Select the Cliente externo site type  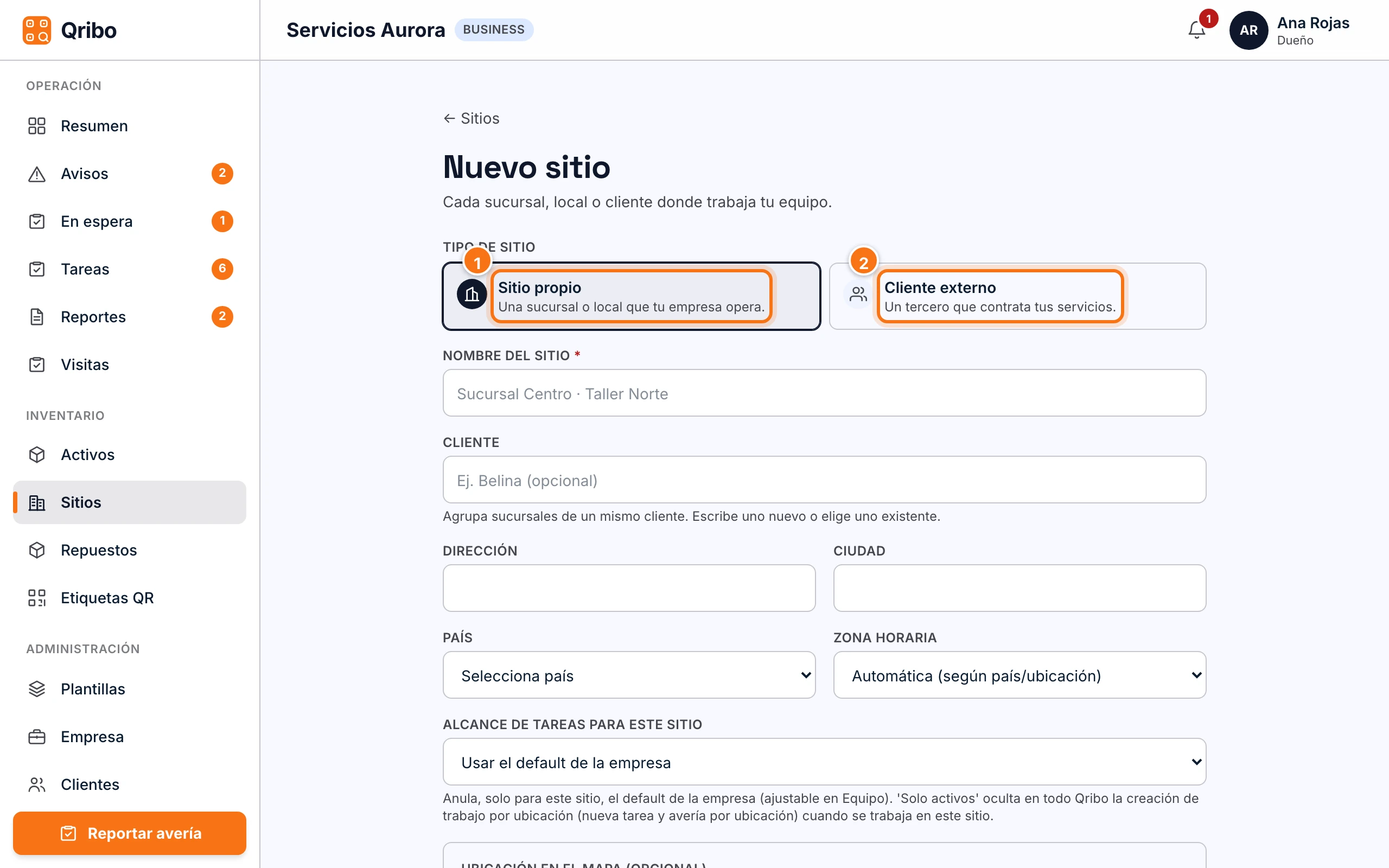tap(1017, 296)
